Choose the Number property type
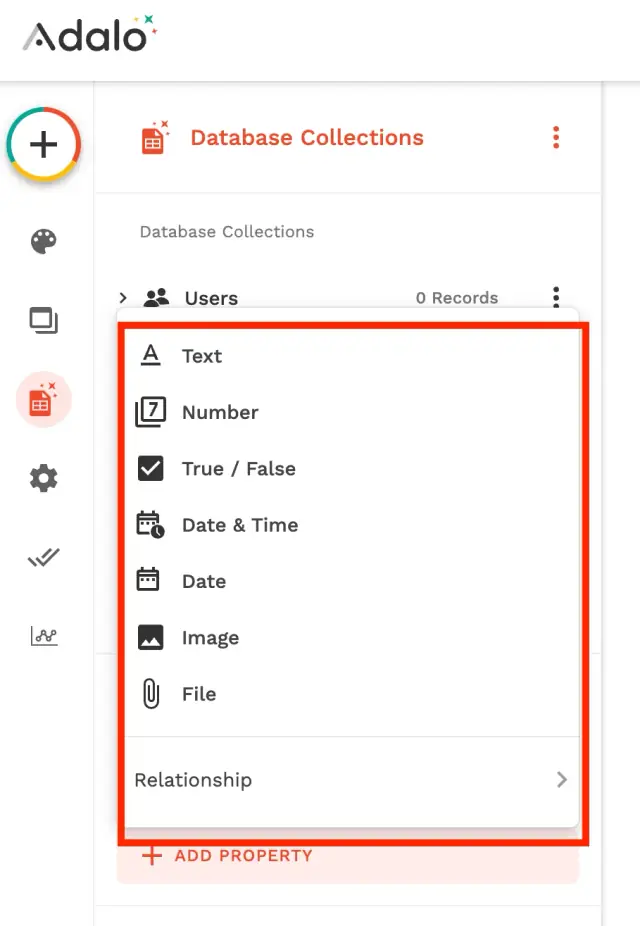 pos(220,412)
